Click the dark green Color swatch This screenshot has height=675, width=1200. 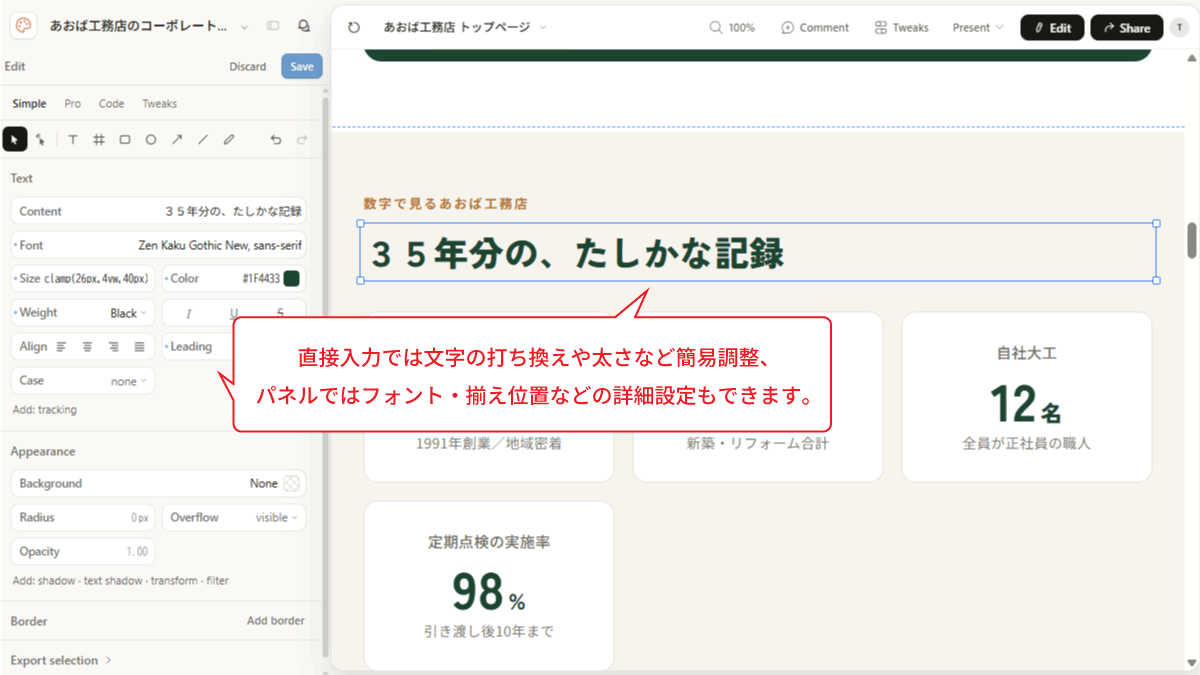point(291,279)
